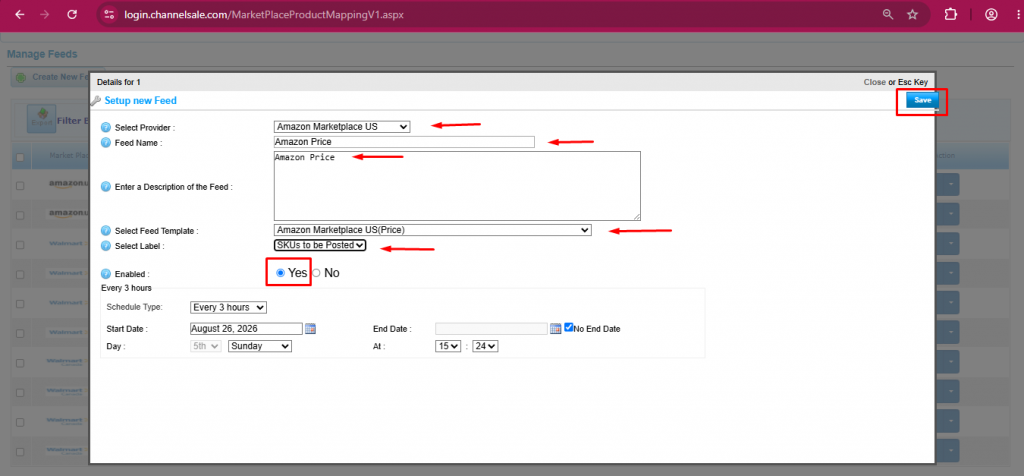Click the Export icon in background page

[x=41, y=119]
